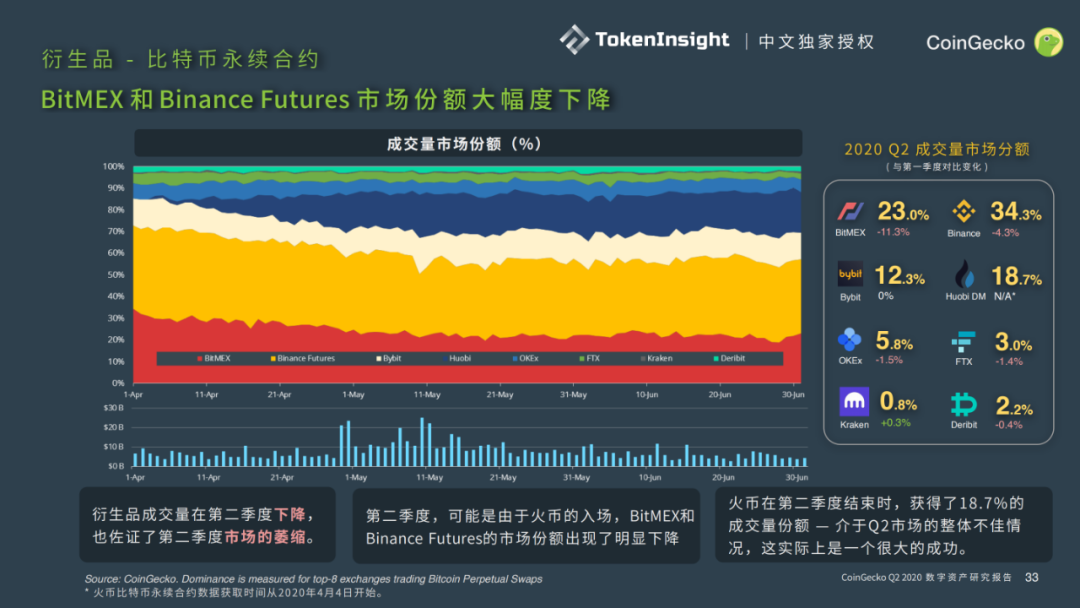Click the Huobi DM flame logo
The height and width of the screenshot is (608, 1080).
click(x=964, y=275)
